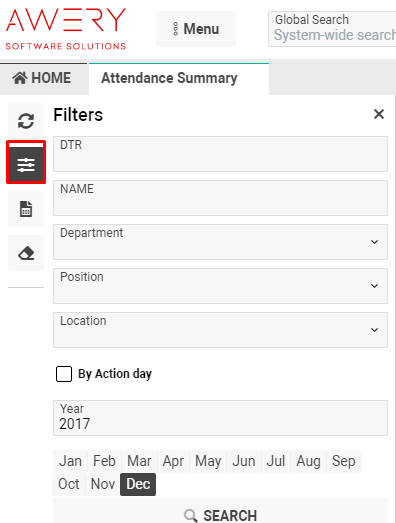Click the Awery Software Solutions logo
This screenshot has height=523, width=396.
tap(66, 29)
